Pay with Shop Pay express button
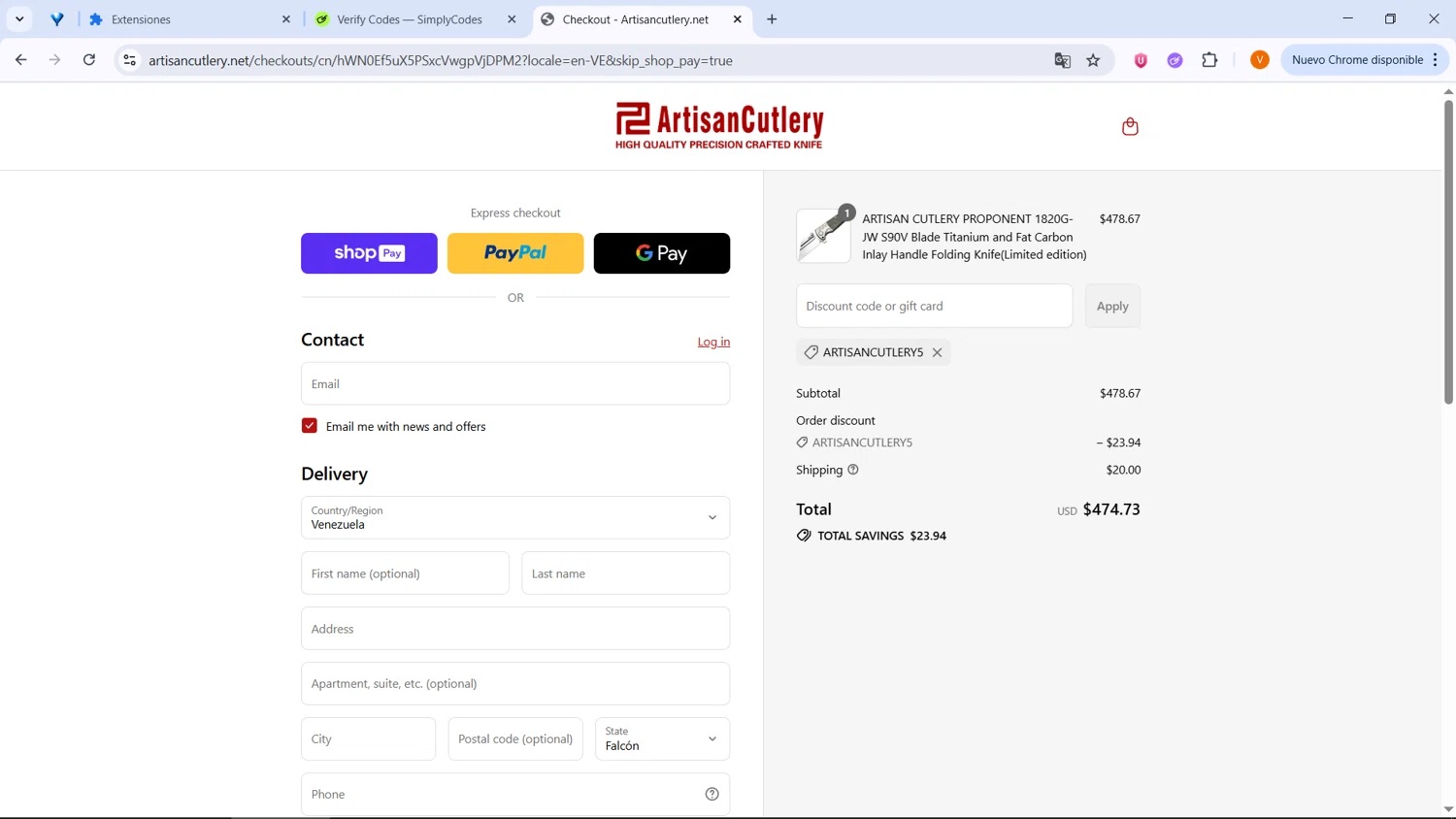This screenshot has height=819, width=1456. click(369, 253)
